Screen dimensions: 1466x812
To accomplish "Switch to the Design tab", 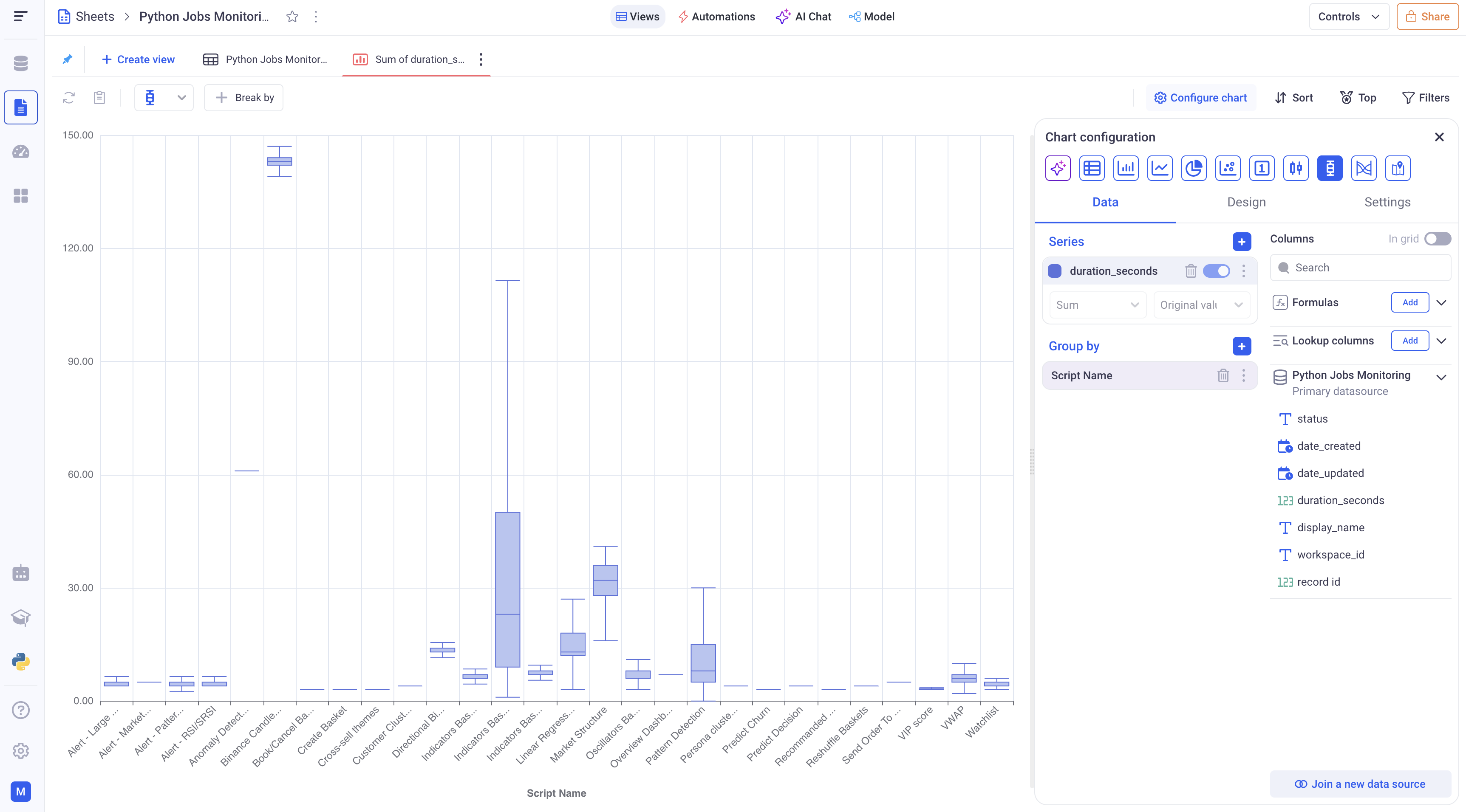I will 1246,202.
